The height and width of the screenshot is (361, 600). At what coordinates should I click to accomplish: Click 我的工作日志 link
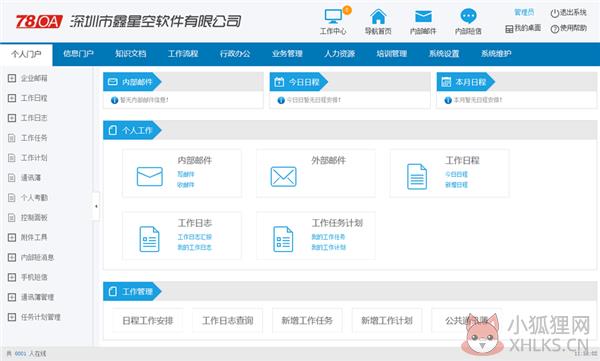pyautogui.click(x=195, y=247)
